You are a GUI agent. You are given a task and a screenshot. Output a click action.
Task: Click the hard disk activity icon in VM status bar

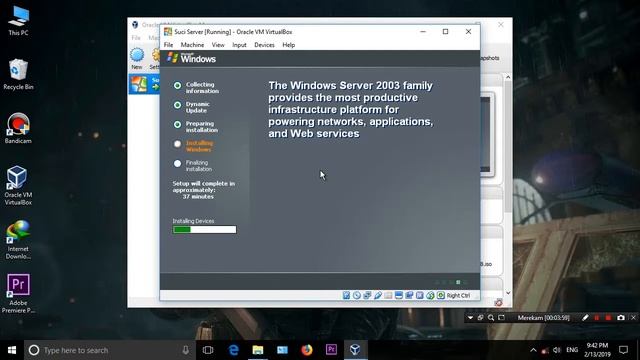pos(346,295)
